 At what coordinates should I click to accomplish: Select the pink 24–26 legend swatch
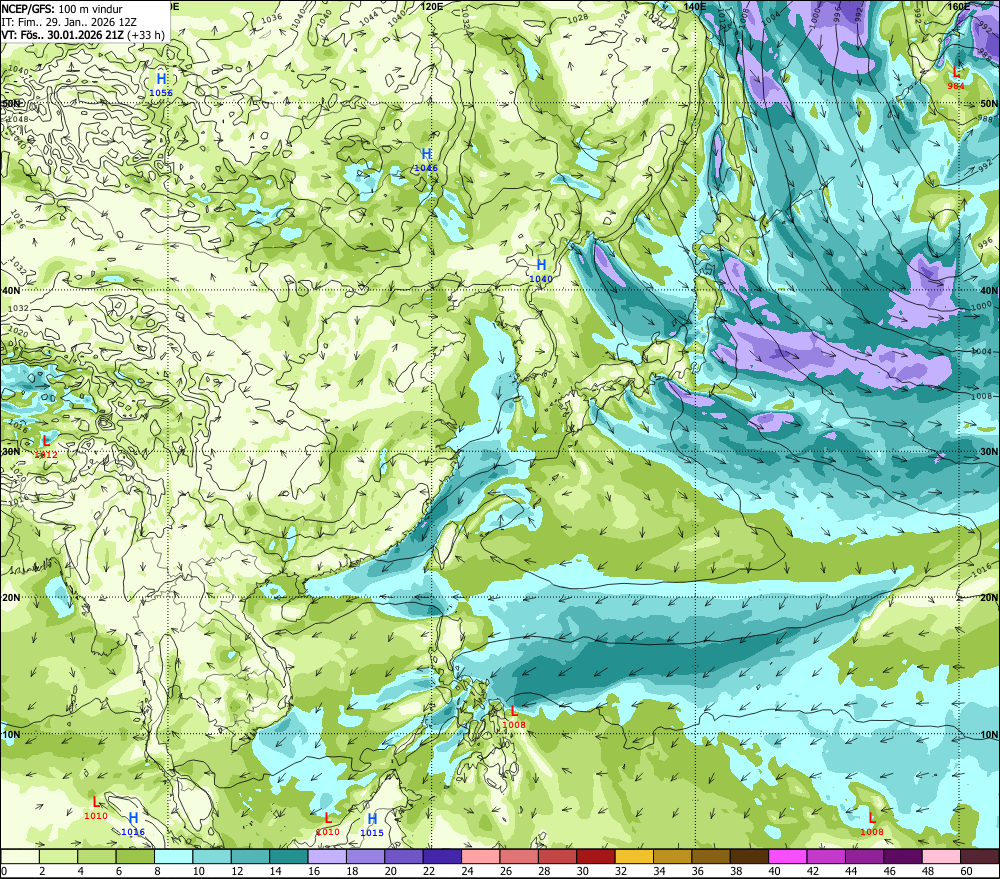481,856
